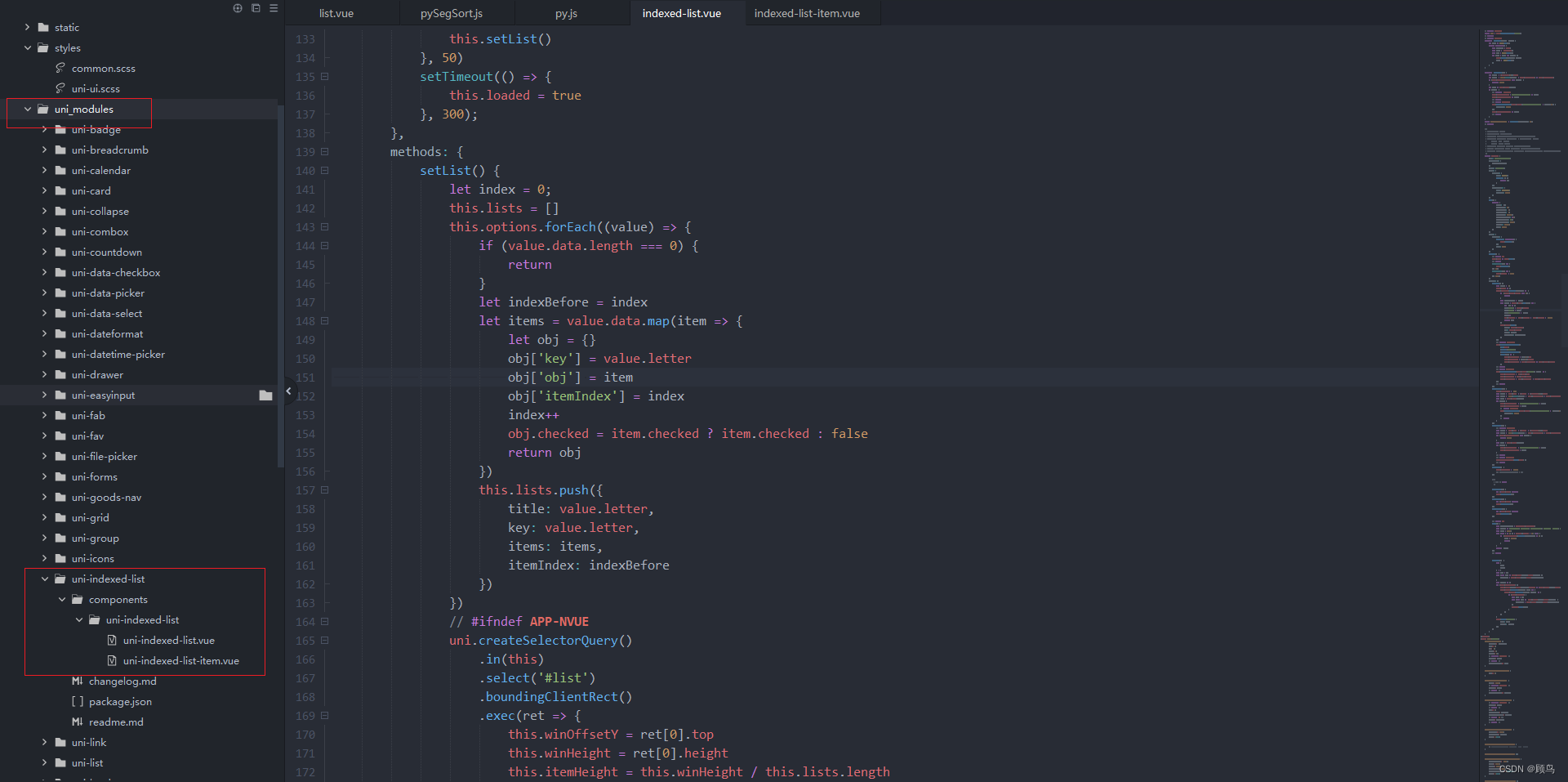Click the folder icon of uni-calendar

tap(60, 171)
